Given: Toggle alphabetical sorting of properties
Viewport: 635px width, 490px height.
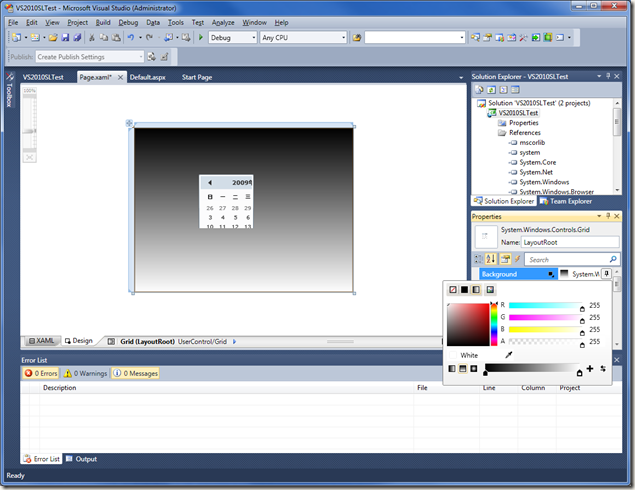Looking at the screenshot, I should pos(491,259).
